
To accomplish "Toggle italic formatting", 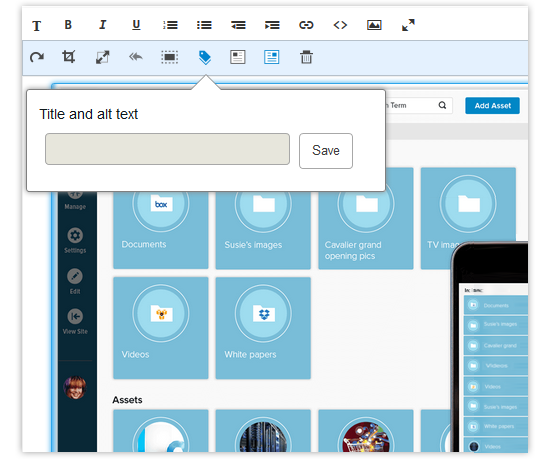I will (x=102, y=25).
